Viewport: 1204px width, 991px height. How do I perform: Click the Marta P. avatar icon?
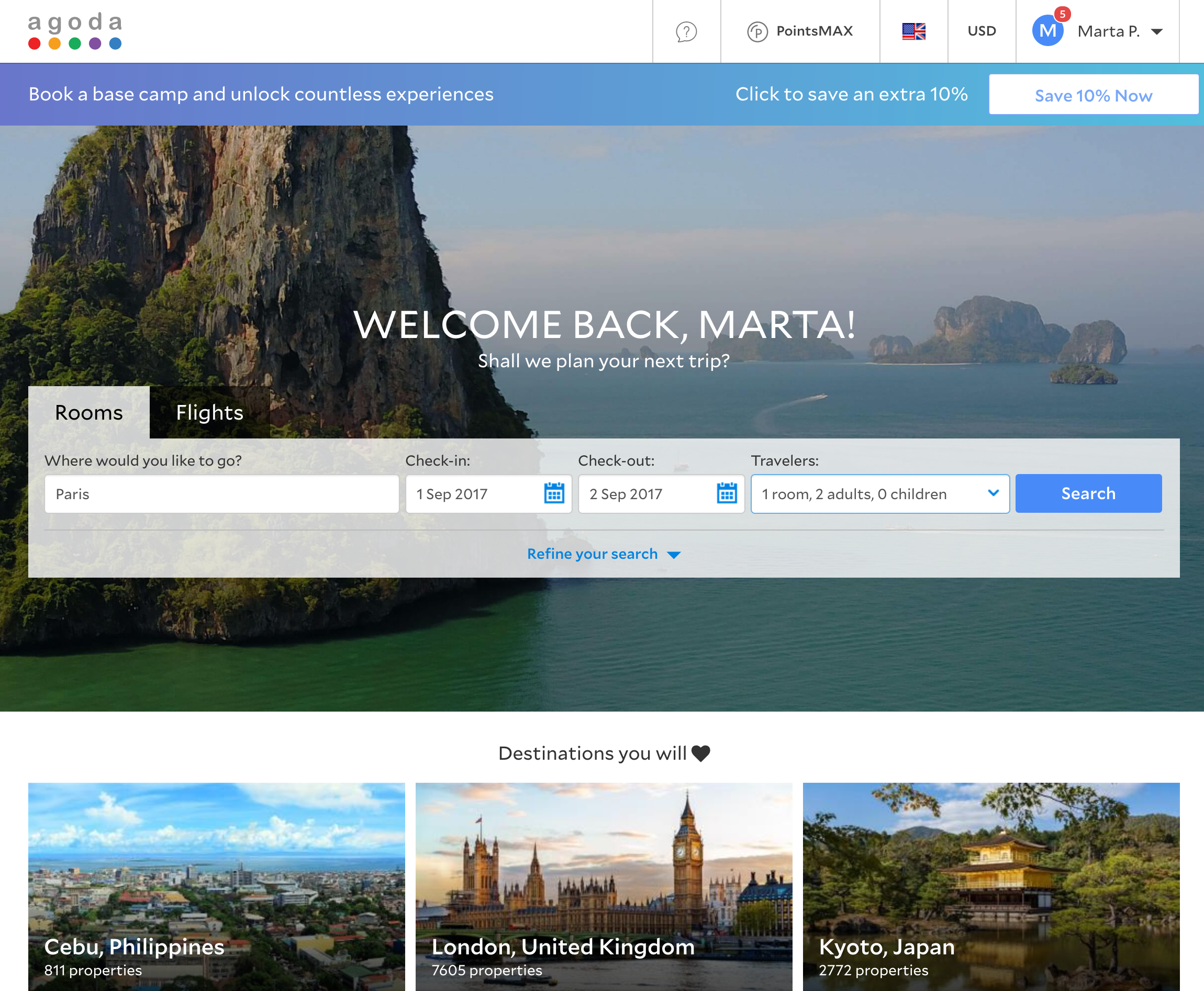point(1047,31)
